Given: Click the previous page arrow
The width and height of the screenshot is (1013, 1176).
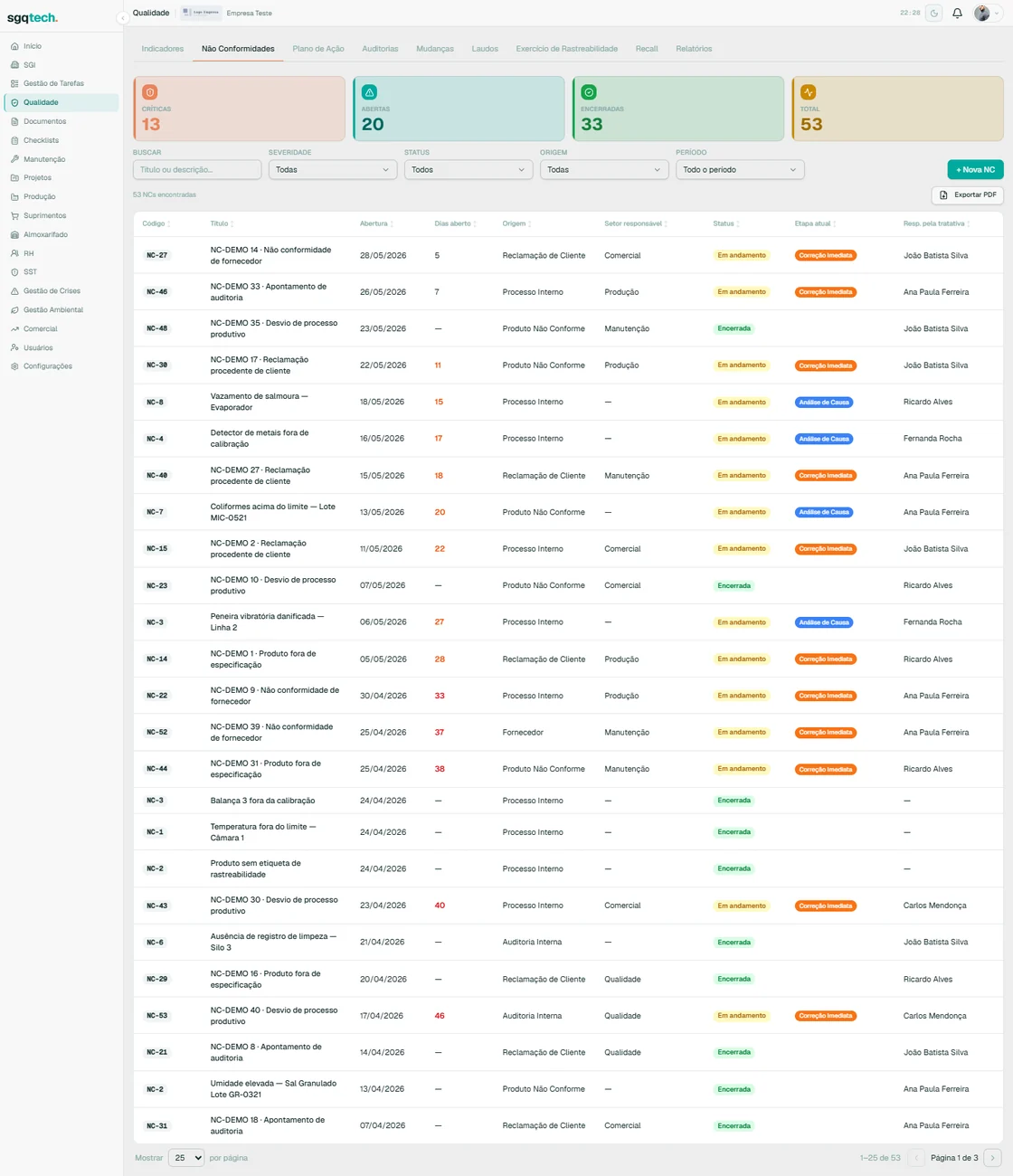Looking at the screenshot, I should tap(916, 1158).
